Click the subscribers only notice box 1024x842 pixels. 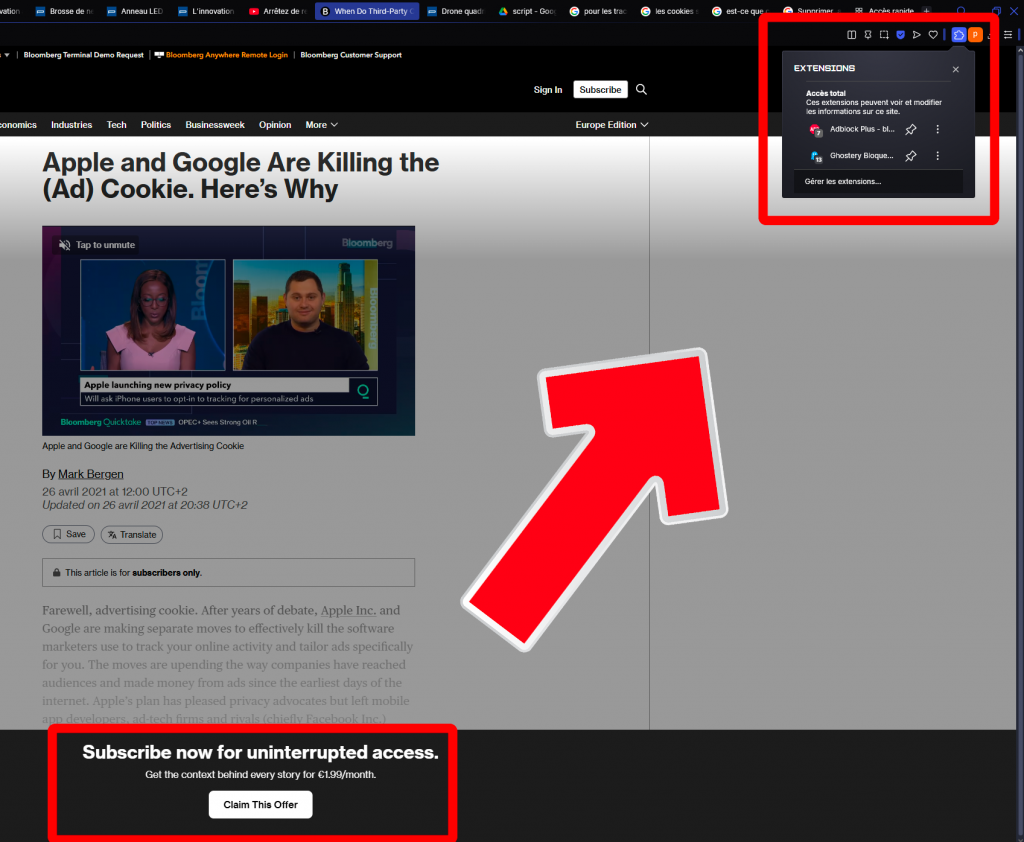tap(229, 573)
